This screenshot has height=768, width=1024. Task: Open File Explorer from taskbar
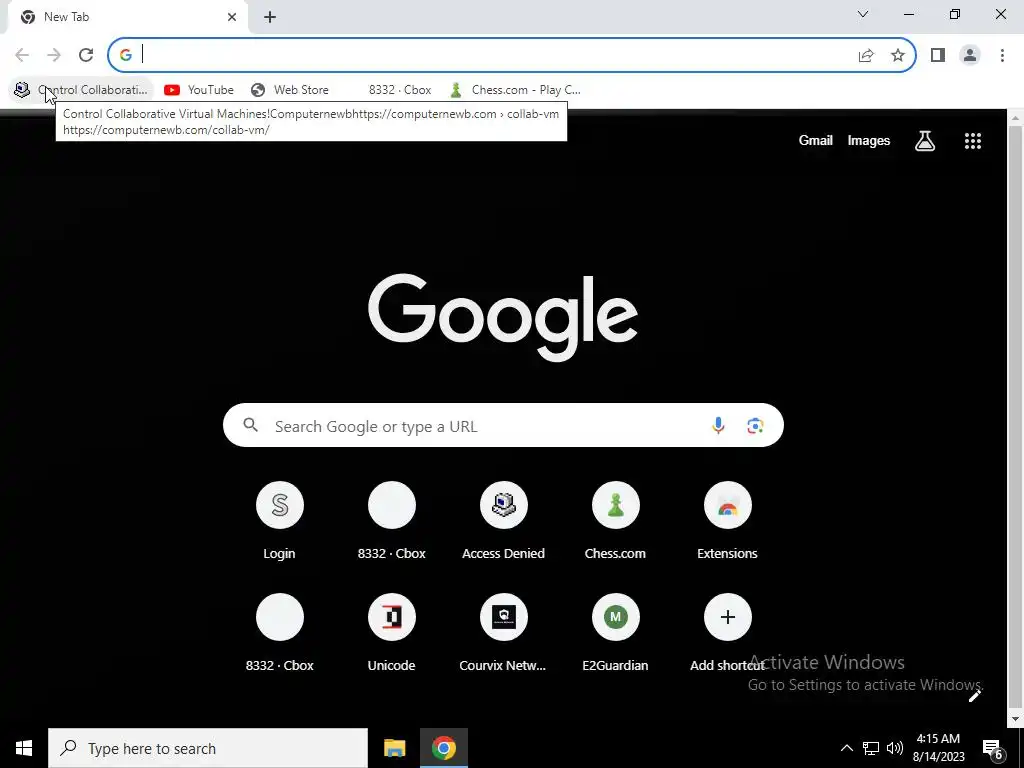click(x=394, y=748)
